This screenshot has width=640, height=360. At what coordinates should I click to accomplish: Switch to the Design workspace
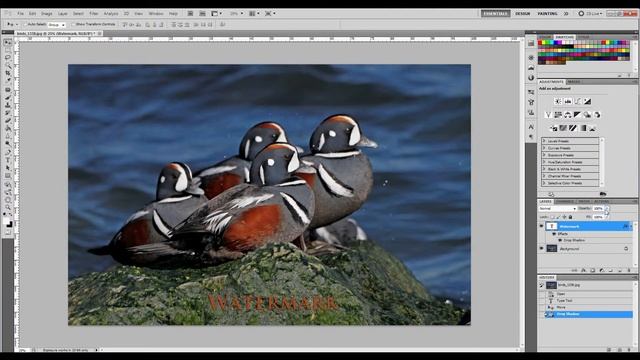[522, 13]
